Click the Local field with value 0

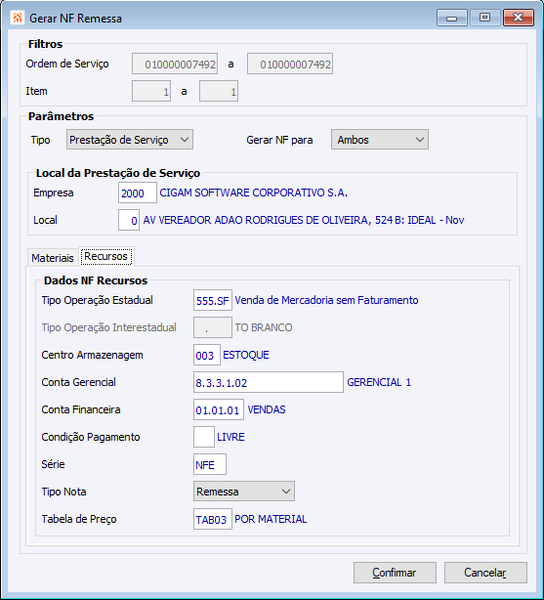click(129, 220)
